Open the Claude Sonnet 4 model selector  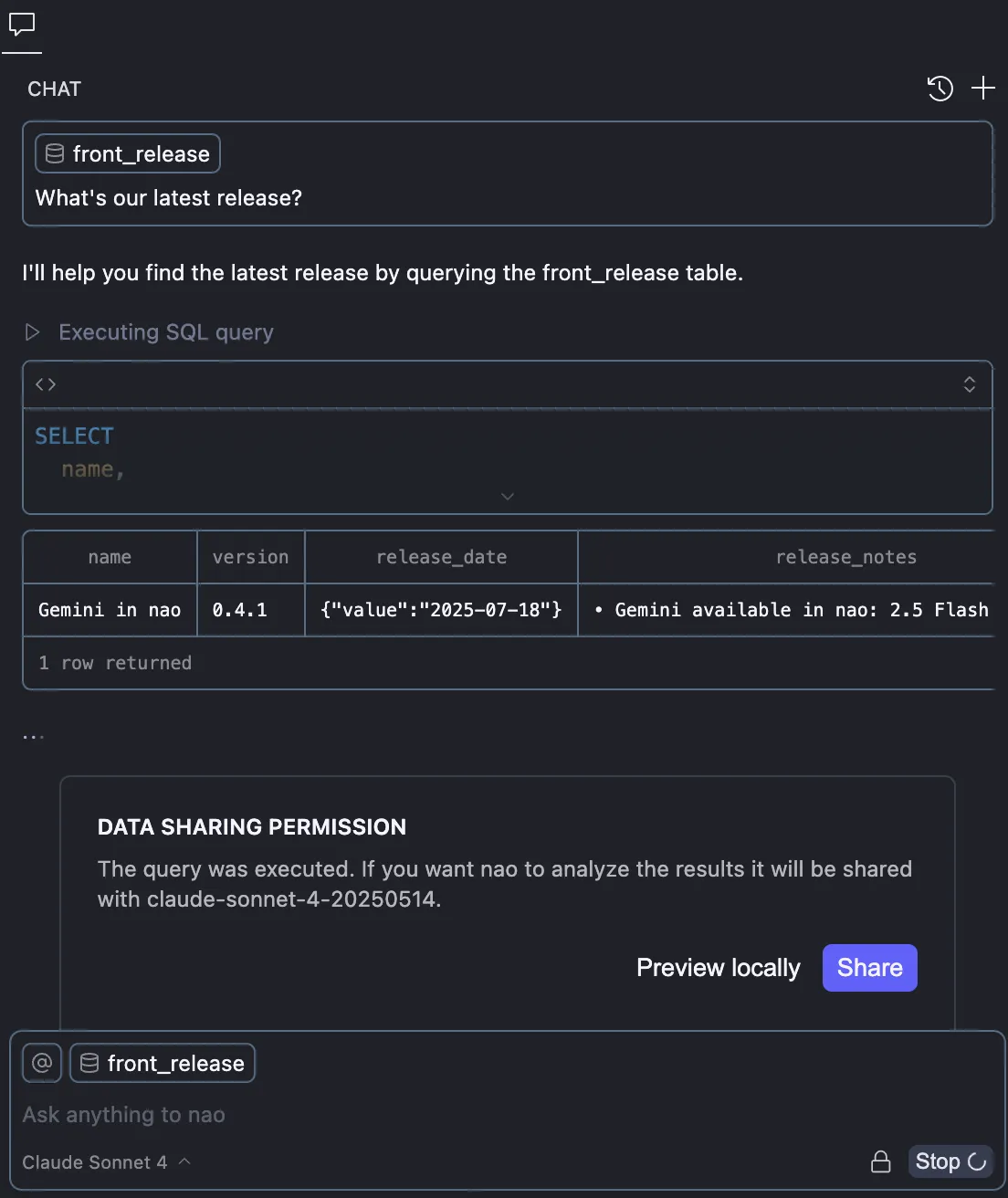tap(106, 1162)
